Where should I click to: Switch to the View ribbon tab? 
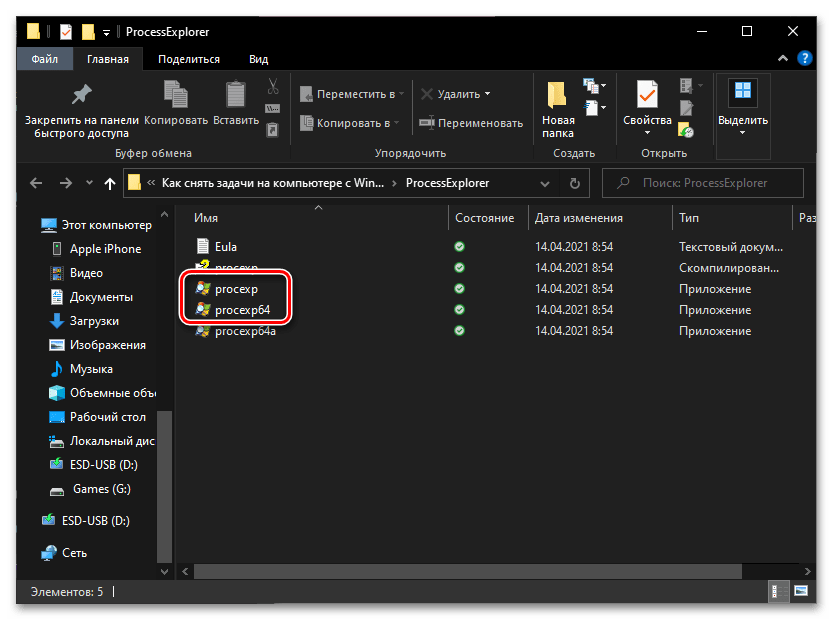[x=258, y=59]
